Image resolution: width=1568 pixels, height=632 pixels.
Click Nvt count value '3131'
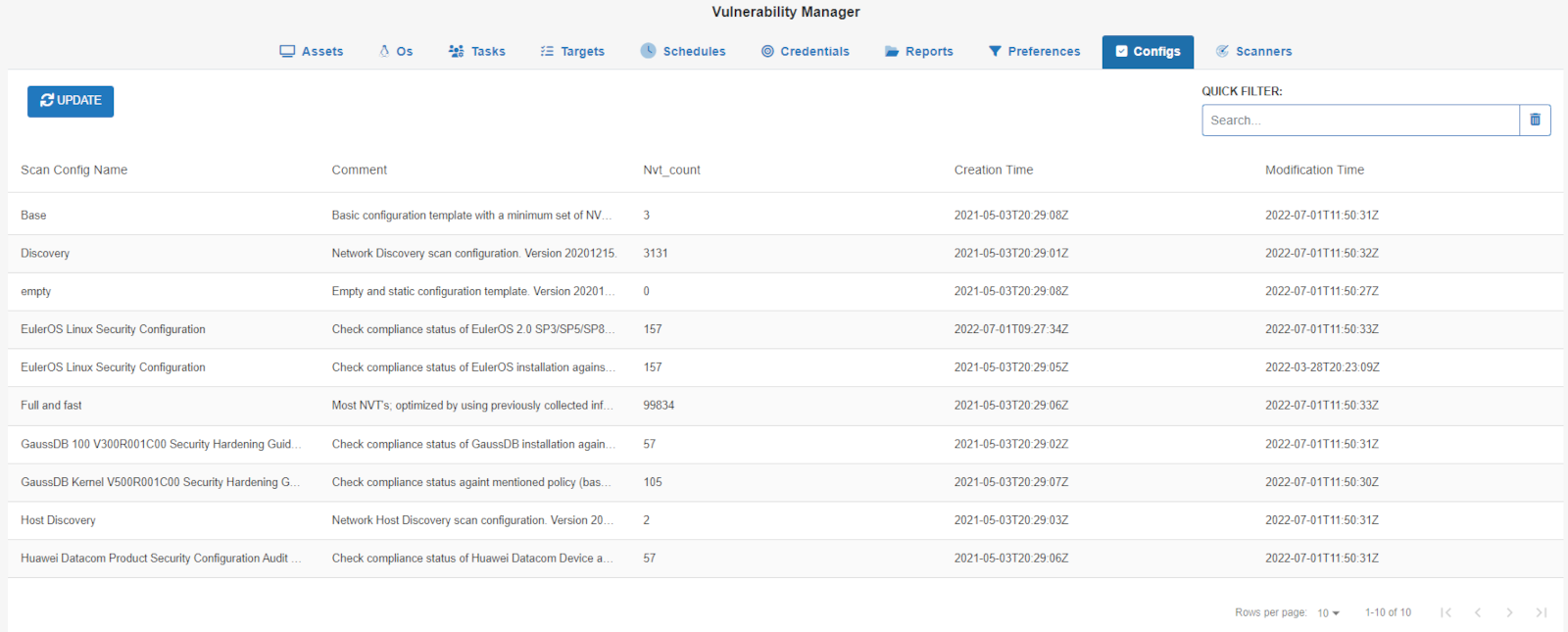point(656,254)
